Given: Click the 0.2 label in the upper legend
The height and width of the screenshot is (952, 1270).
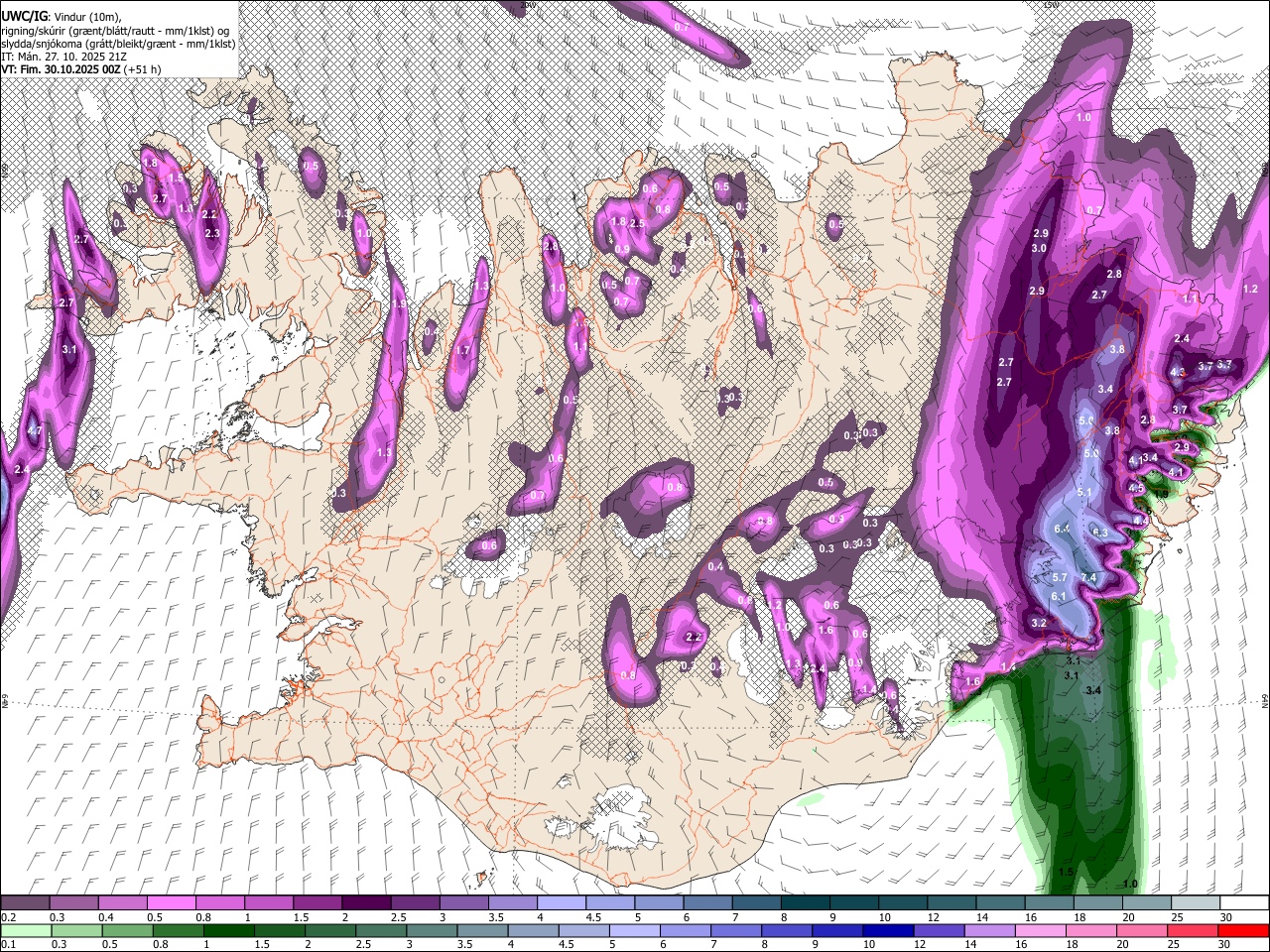Looking at the screenshot, I should coord(9,918).
